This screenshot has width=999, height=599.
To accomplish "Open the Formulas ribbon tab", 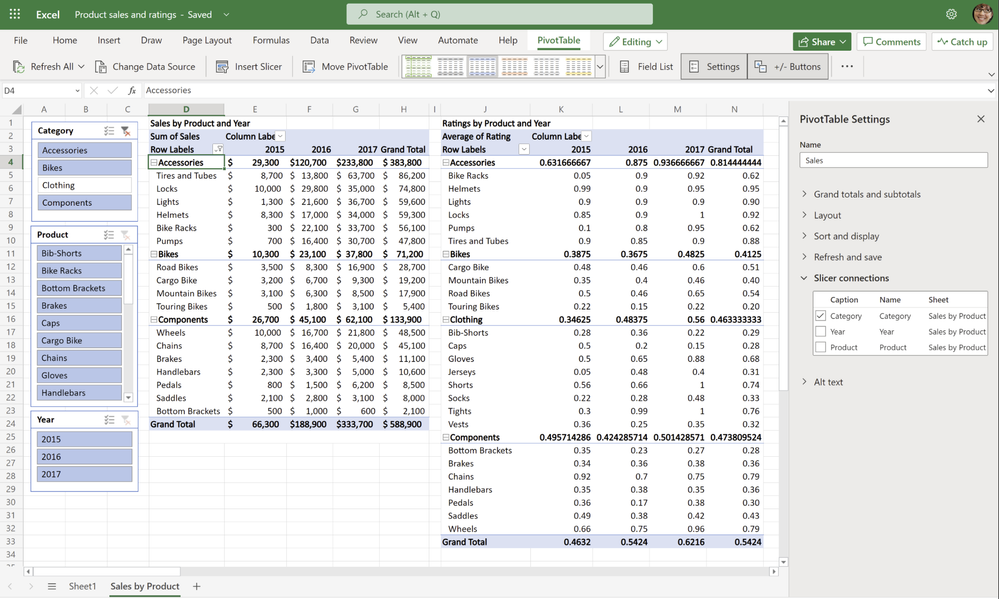I will point(271,41).
